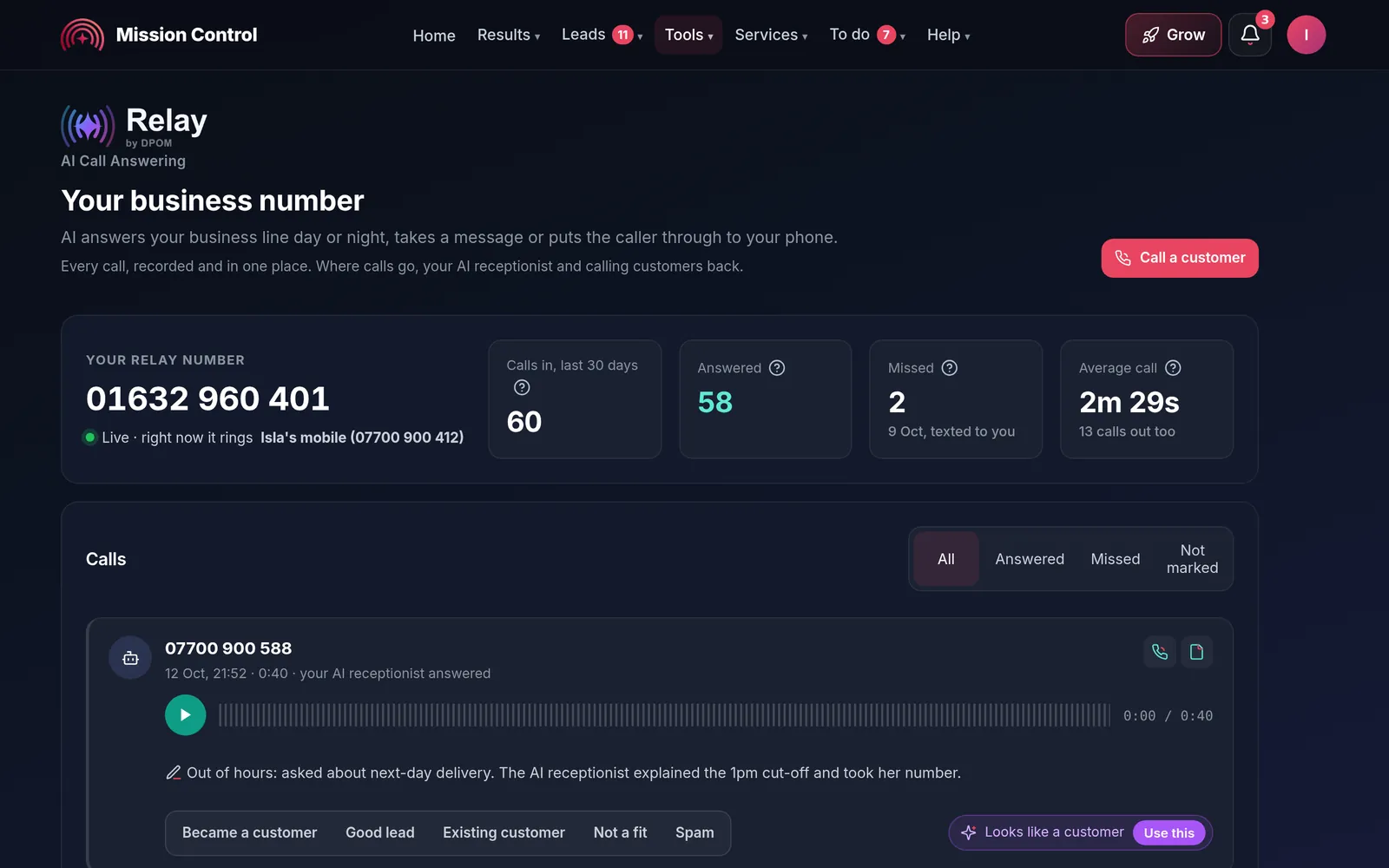Click the rocket icon on Grow

tap(1150, 35)
